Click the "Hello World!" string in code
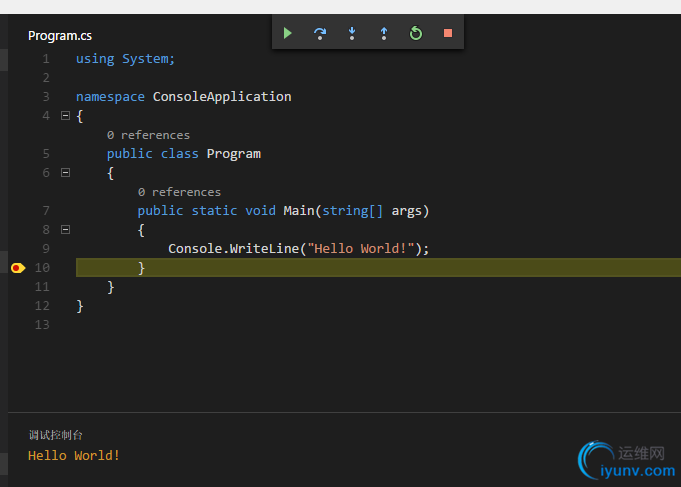 click(x=360, y=249)
